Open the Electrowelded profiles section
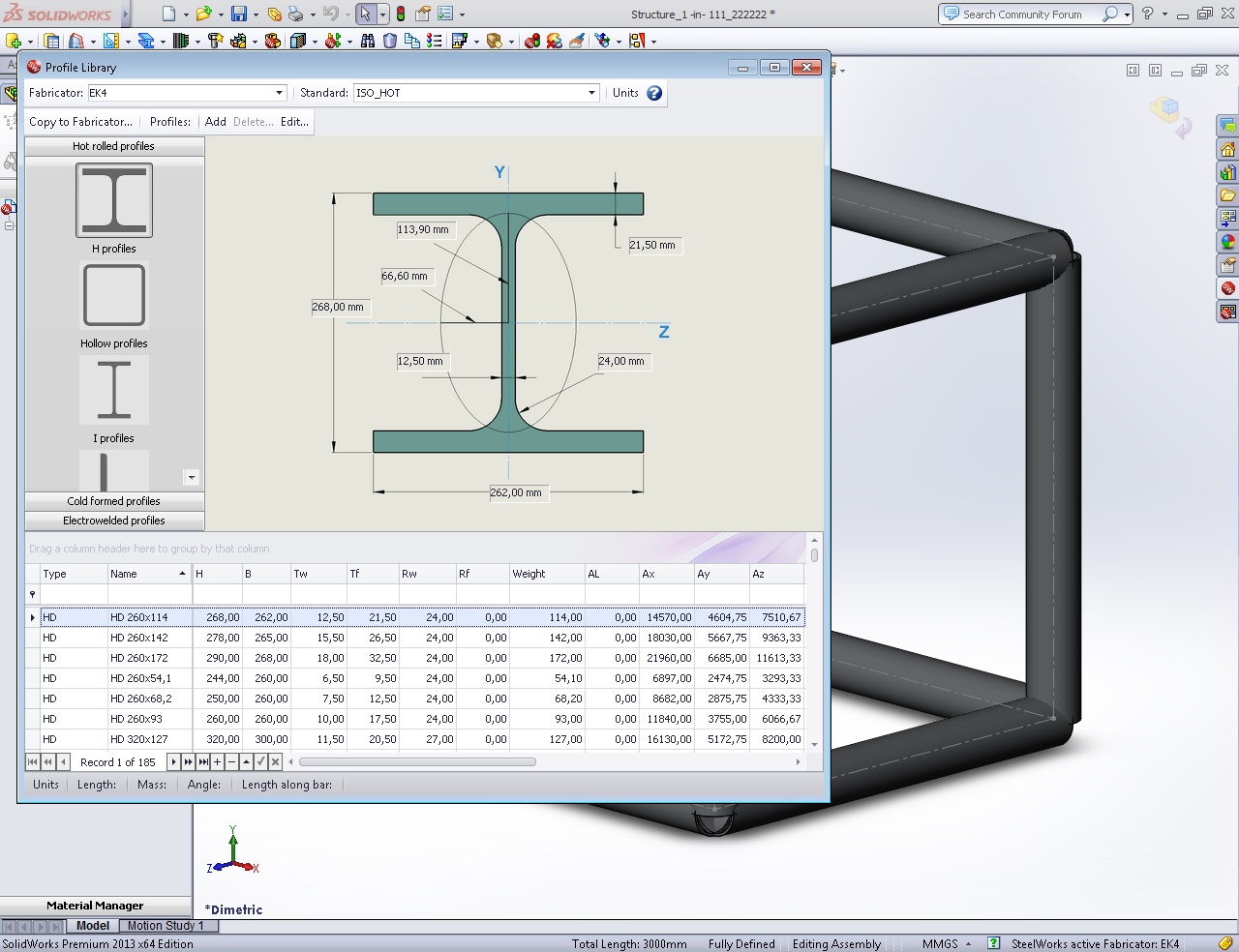1239x952 pixels. coord(114,521)
